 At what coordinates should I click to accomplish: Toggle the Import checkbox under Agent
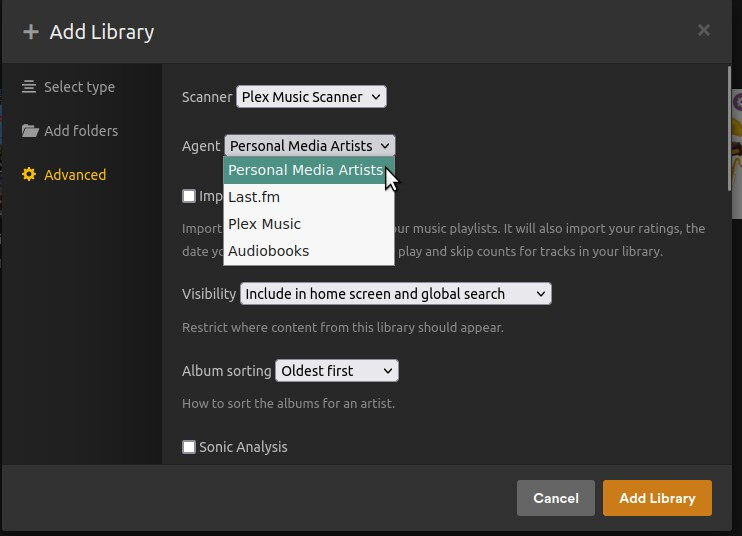pyautogui.click(x=189, y=196)
